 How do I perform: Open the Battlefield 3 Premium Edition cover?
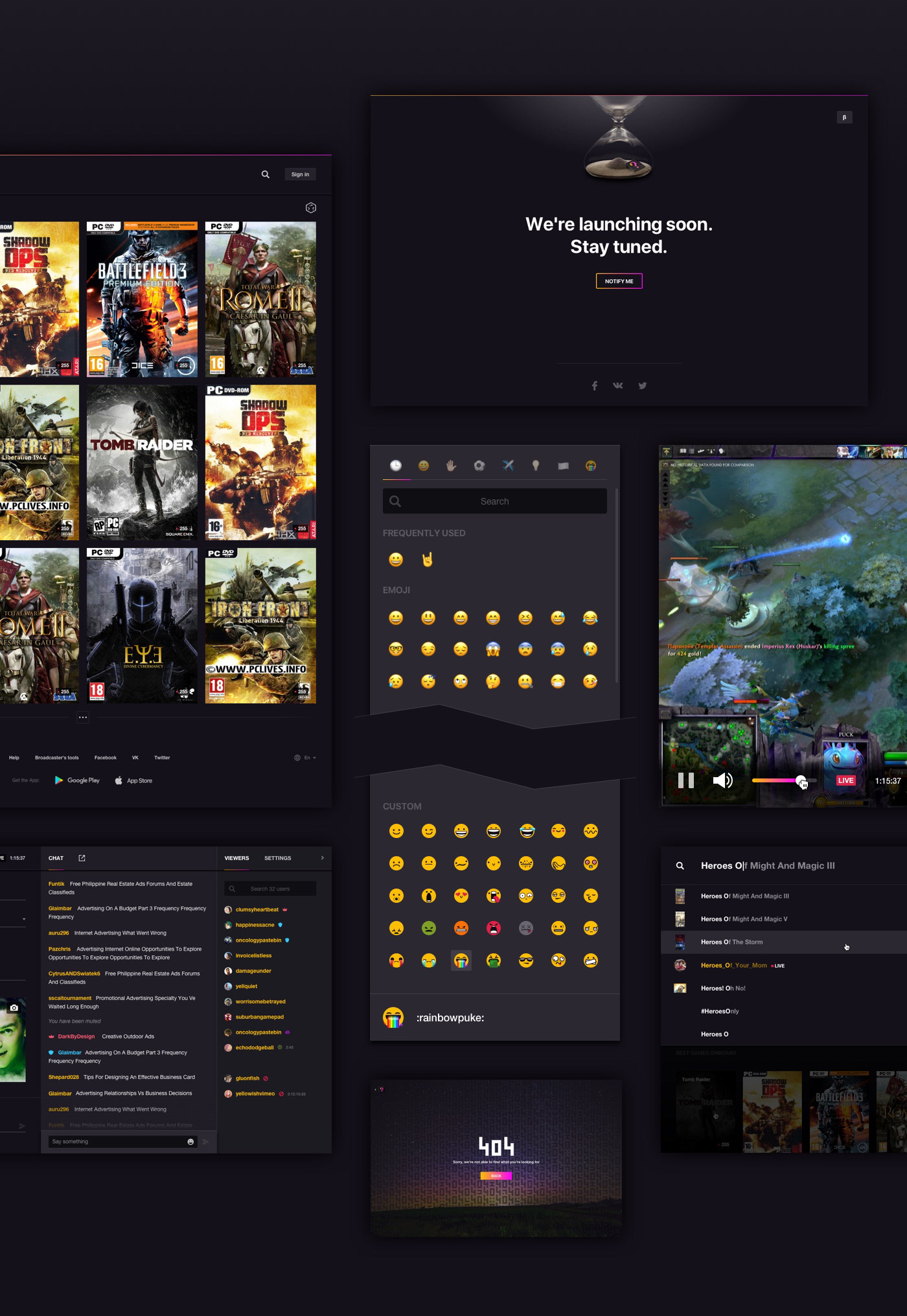[142, 299]
